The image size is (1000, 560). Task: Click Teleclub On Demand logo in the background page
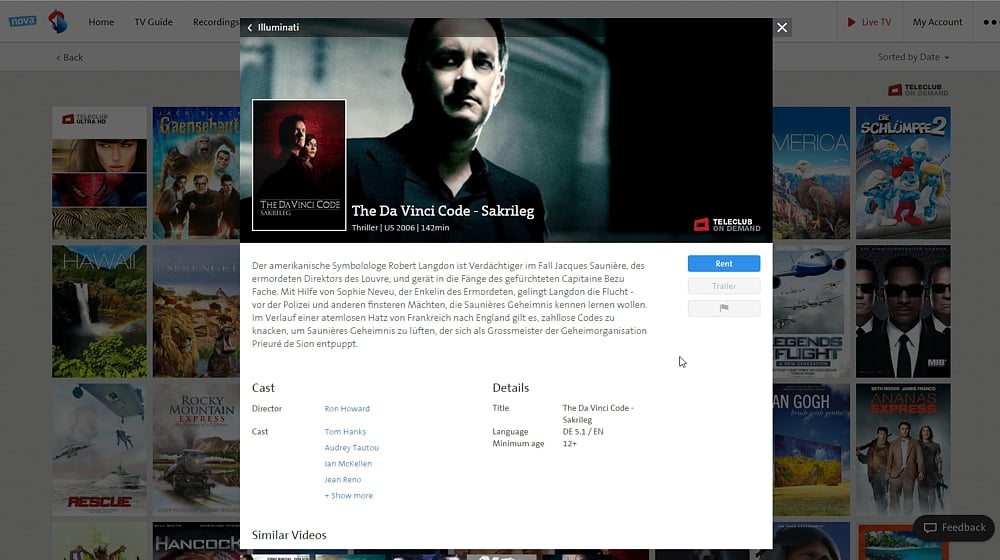[918, 90]
